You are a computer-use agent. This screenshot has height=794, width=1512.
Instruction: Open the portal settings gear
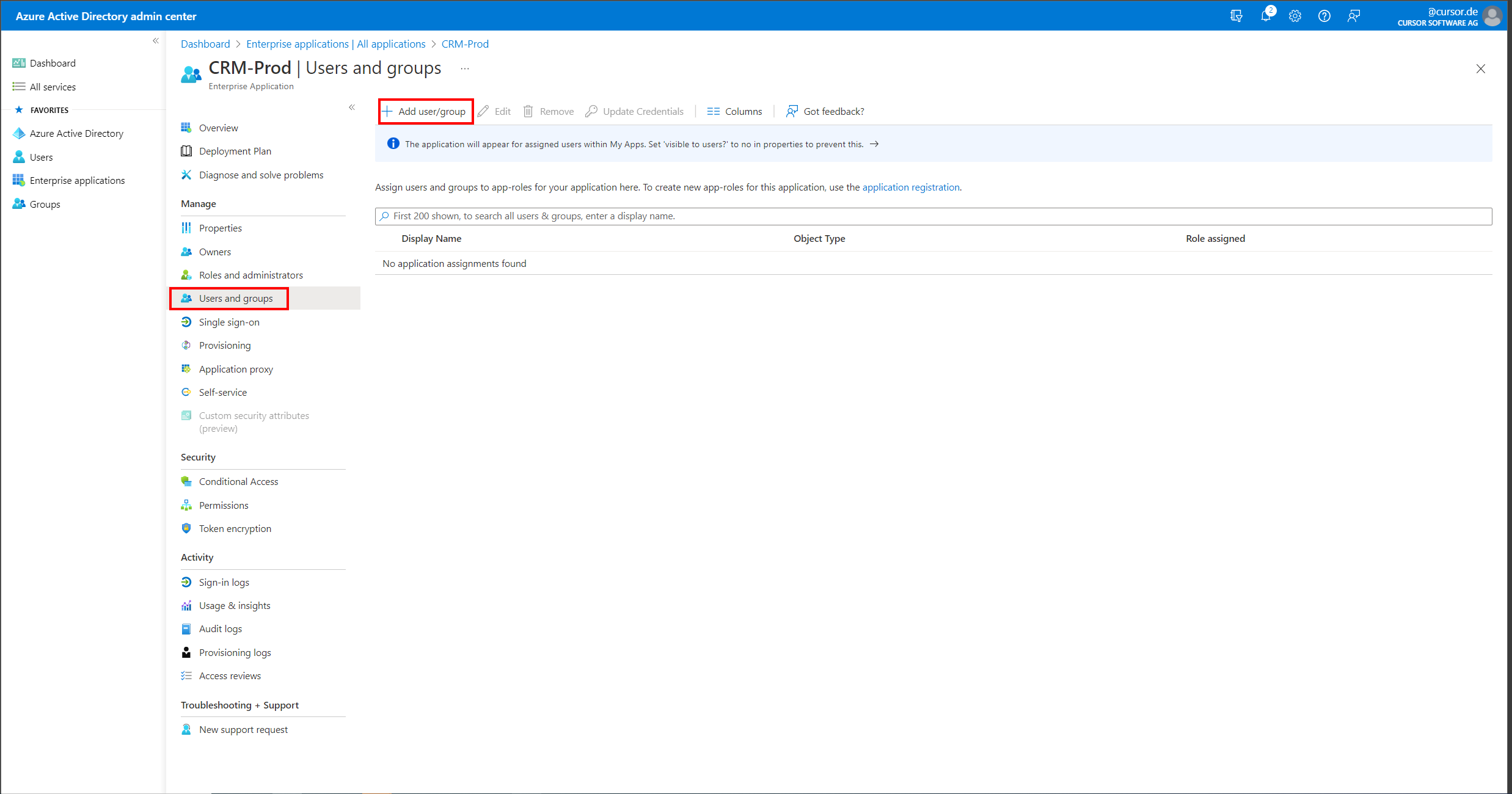[1295, 16]
